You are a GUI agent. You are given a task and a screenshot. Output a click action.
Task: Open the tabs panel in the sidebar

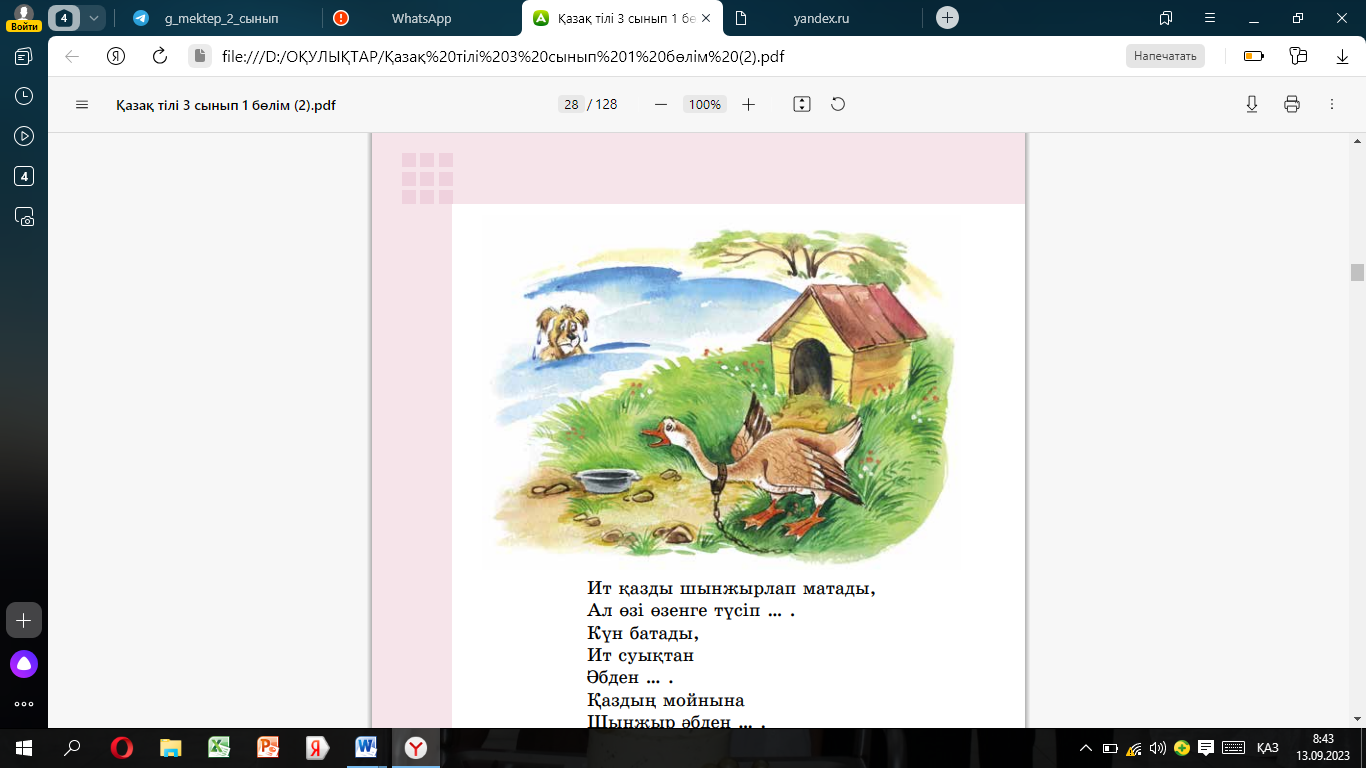(24, 56)
